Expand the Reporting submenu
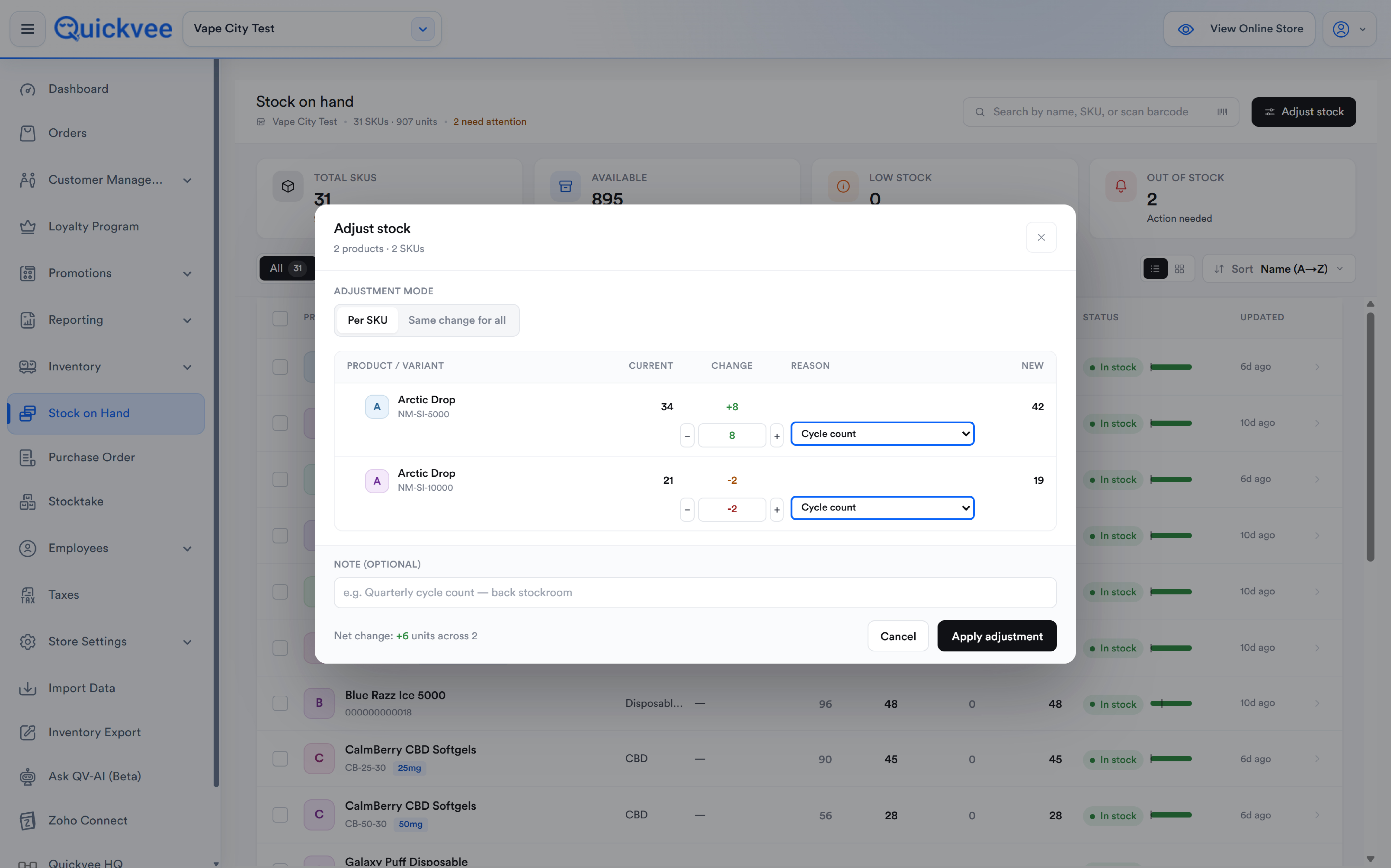 click(187, 320)
